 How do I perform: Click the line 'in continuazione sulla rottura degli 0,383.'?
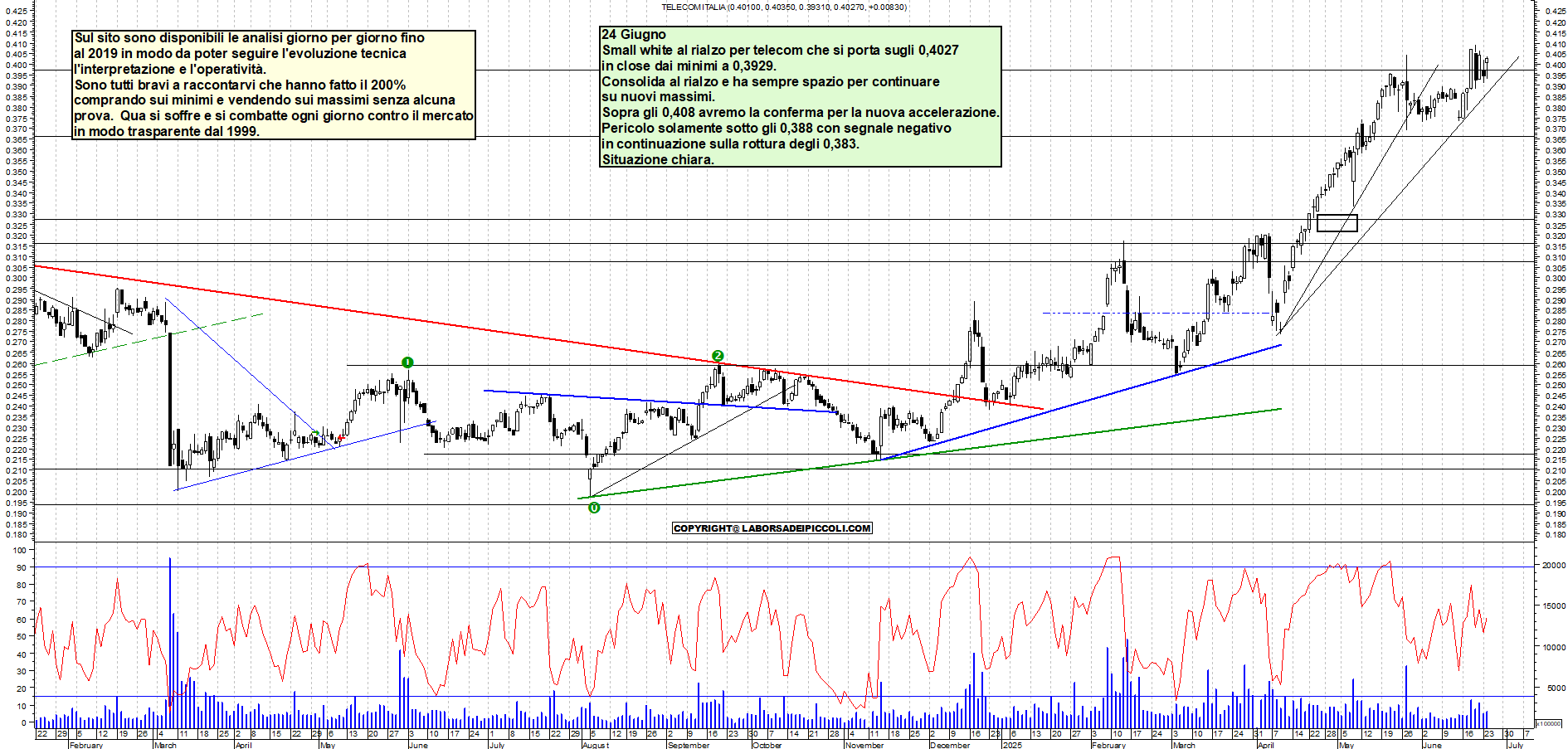(730, 143)
